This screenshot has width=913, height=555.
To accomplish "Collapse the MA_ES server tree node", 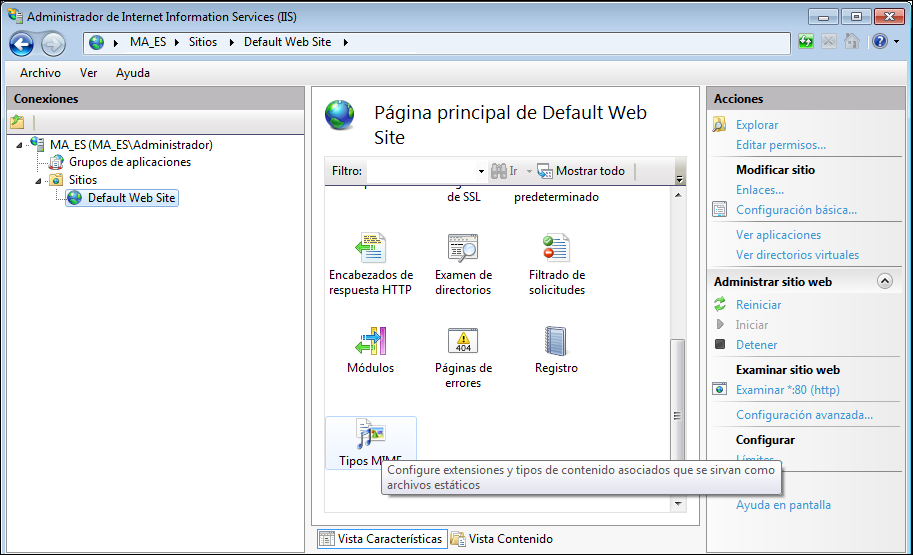I will coord(21,145).
